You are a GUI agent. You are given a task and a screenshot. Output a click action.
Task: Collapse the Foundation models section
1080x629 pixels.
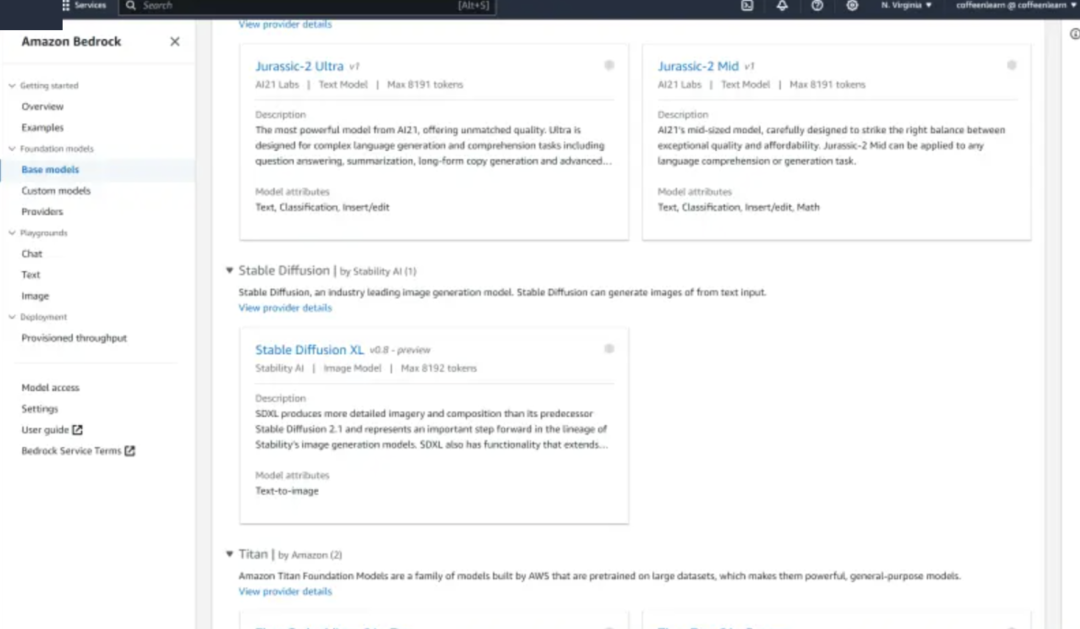[12, 149]
